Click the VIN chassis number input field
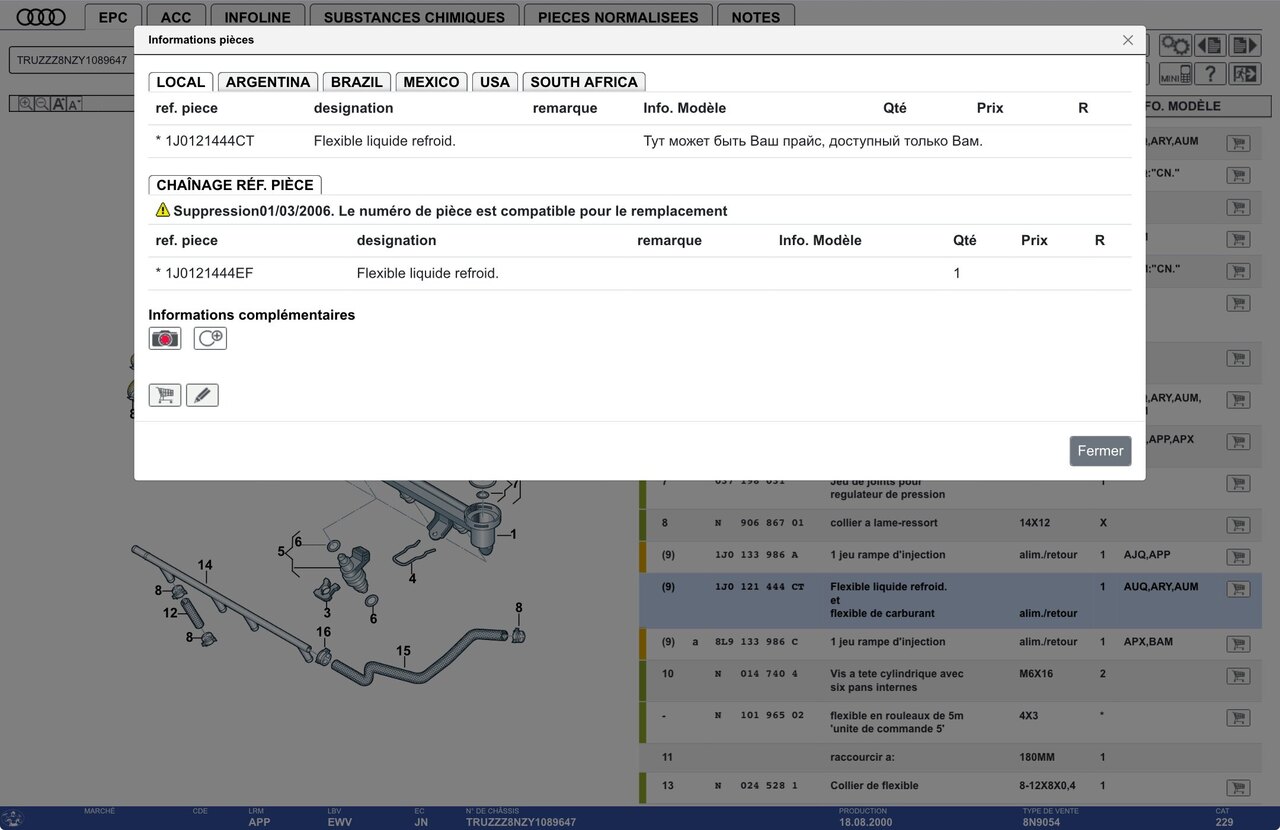Screen dimensions: 1280x830 (72, 60)
